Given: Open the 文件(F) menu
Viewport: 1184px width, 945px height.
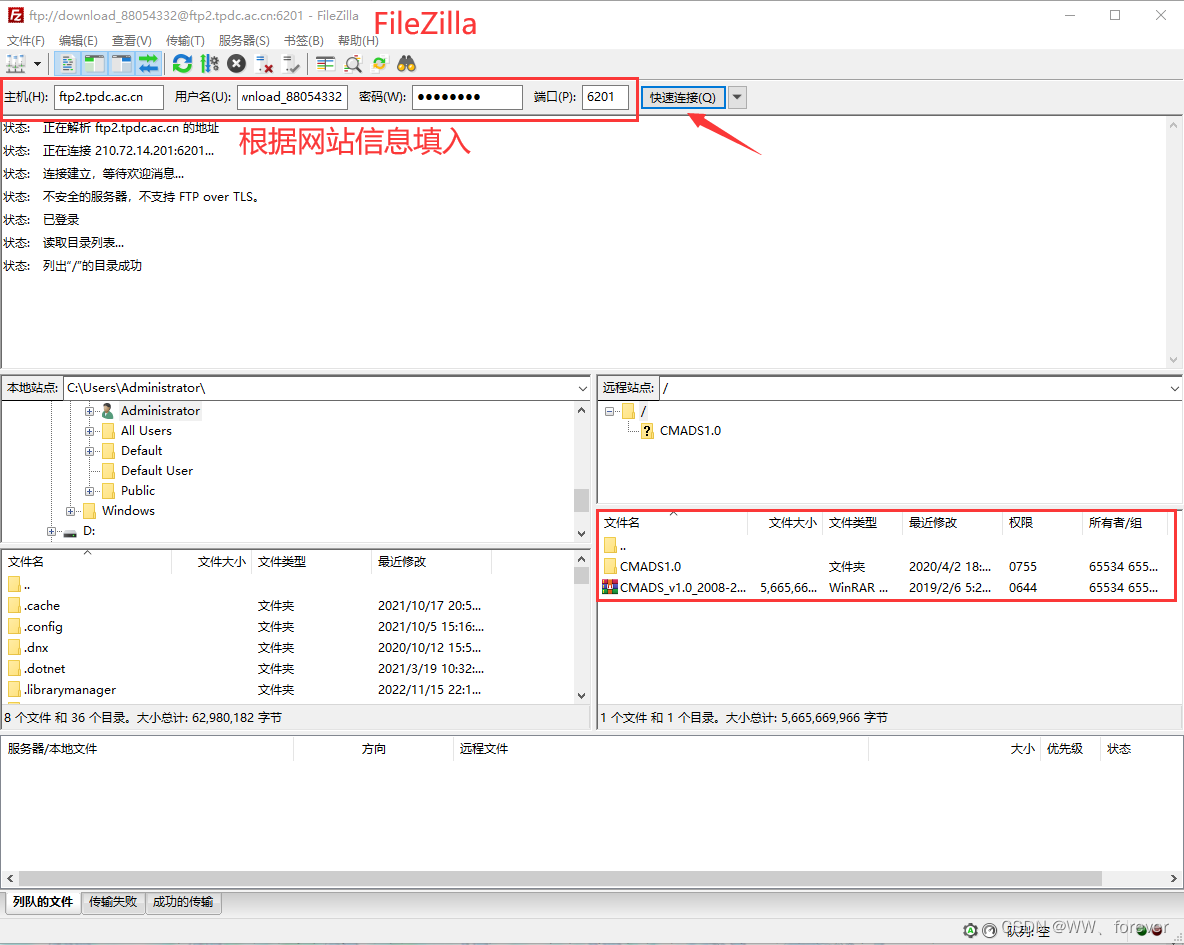Looking at the screenshot, I should coord(26,40).
